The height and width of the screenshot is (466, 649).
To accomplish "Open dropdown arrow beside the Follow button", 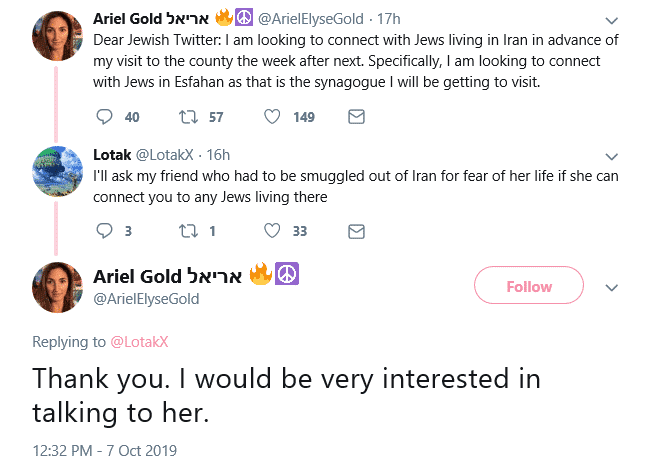I will (612, 287).
